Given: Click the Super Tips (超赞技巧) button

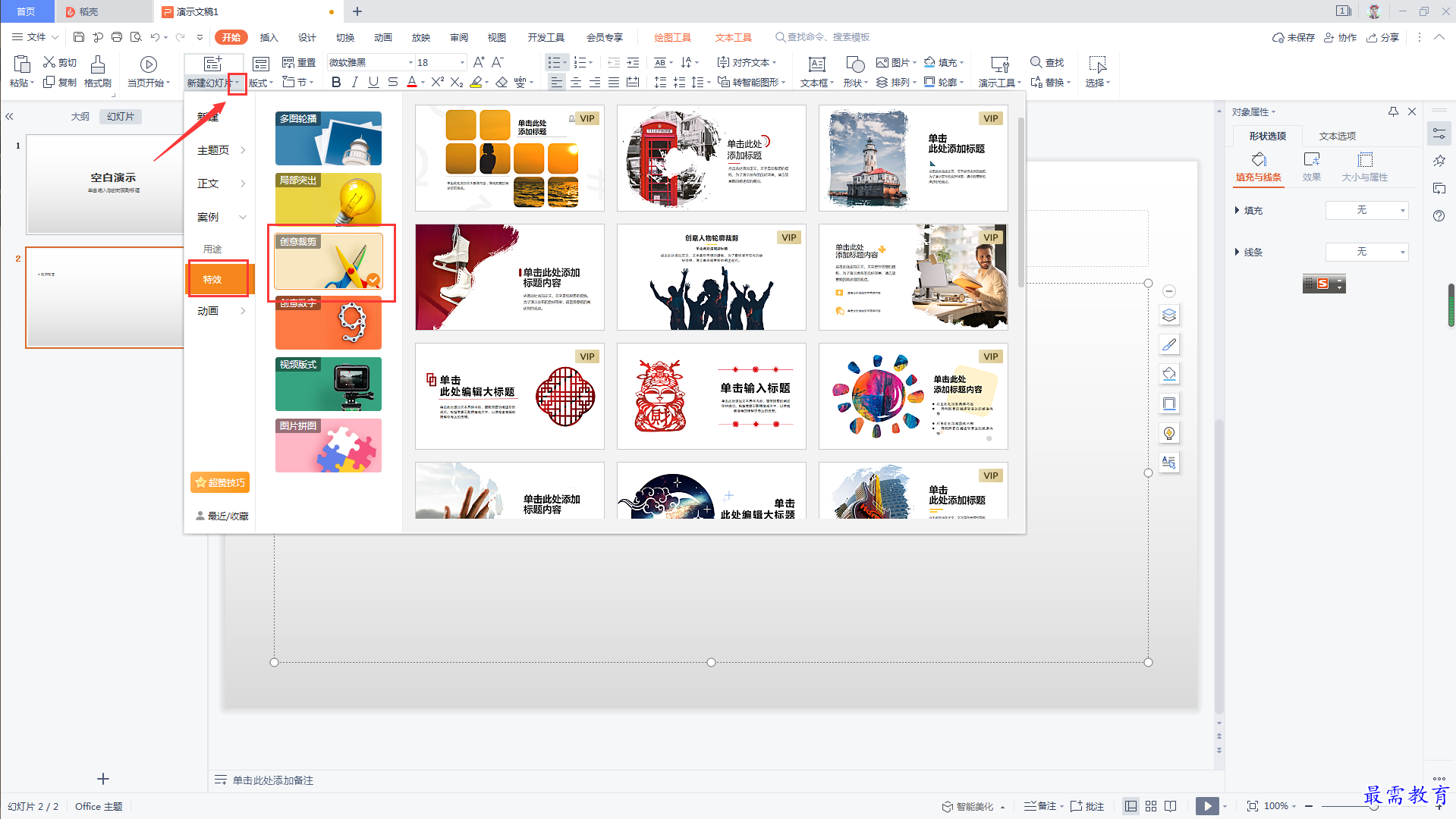Looking at the screenshot, I should pyautogui.click(x=220, y=482).
